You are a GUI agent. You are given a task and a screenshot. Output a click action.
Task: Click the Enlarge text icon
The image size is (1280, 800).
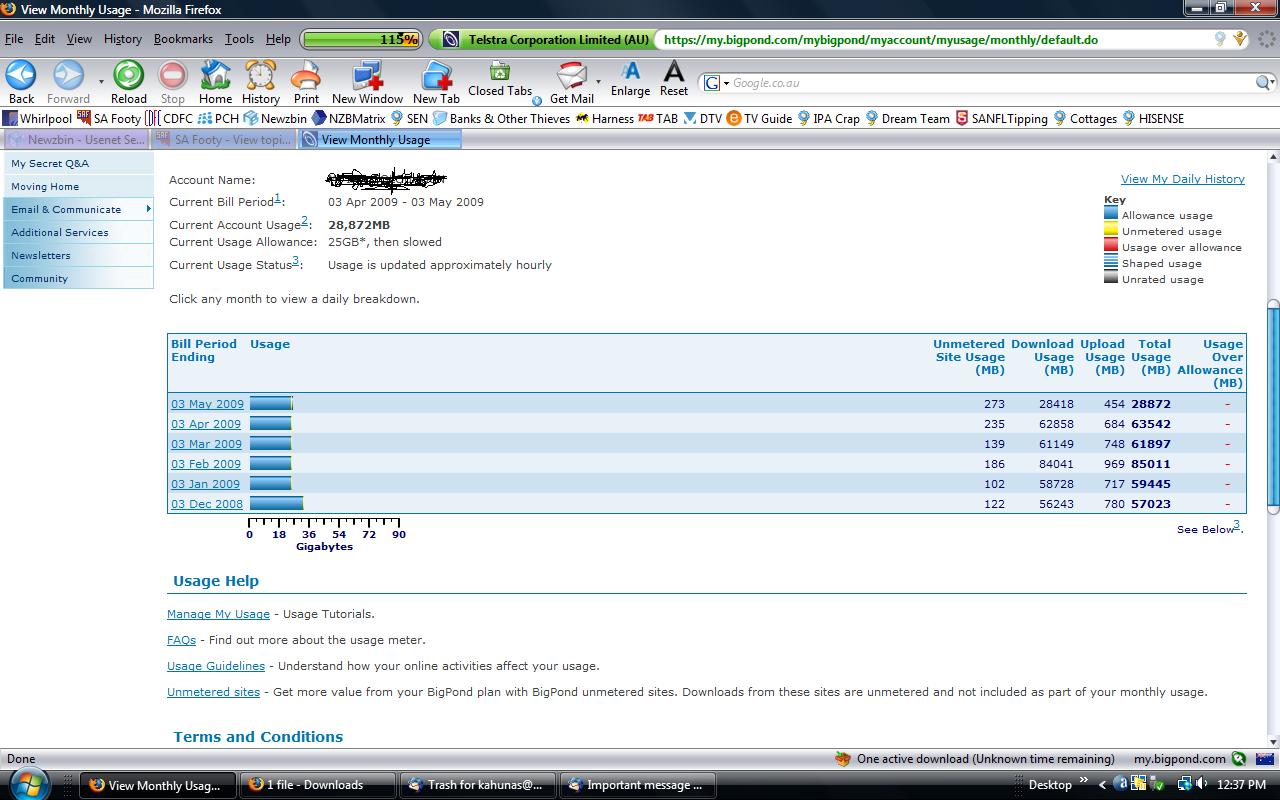[x=630, y=72]
